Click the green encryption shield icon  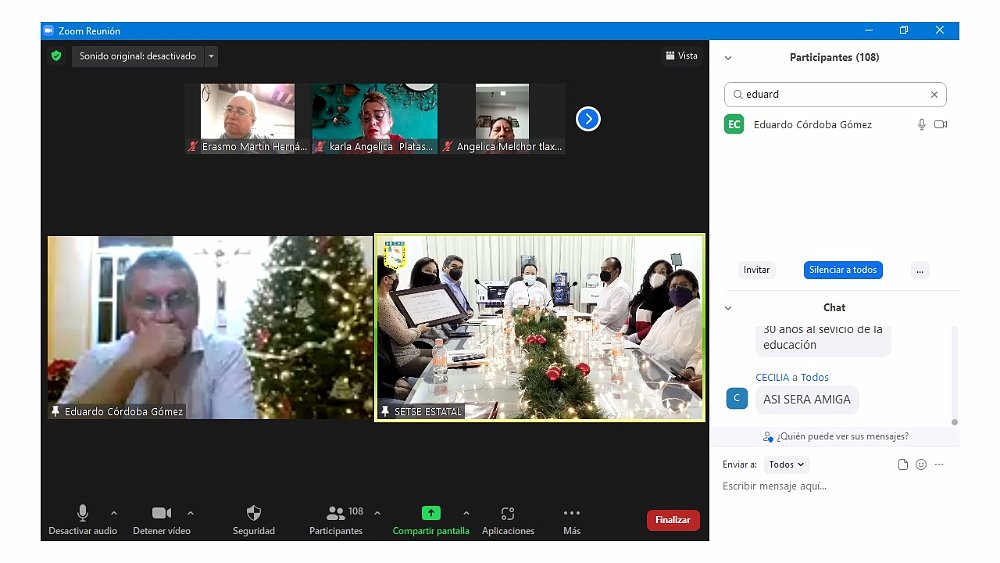point(56,56)
